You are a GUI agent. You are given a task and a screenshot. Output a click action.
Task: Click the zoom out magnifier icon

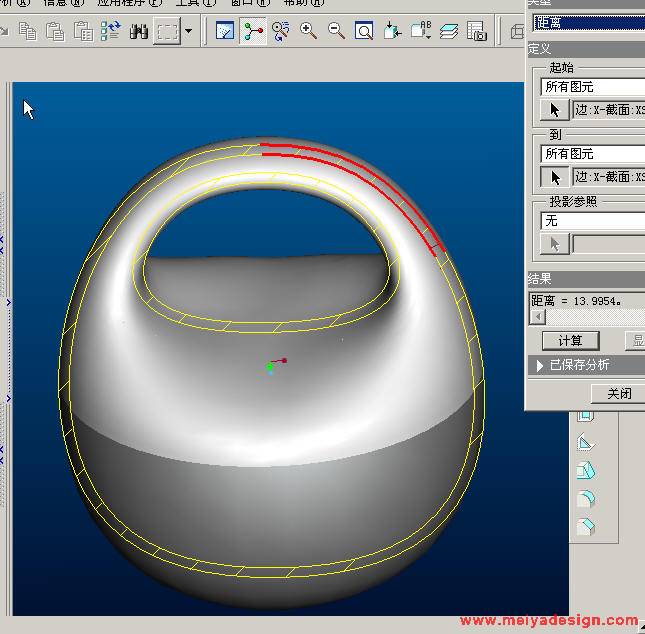(x=337, y=32)
